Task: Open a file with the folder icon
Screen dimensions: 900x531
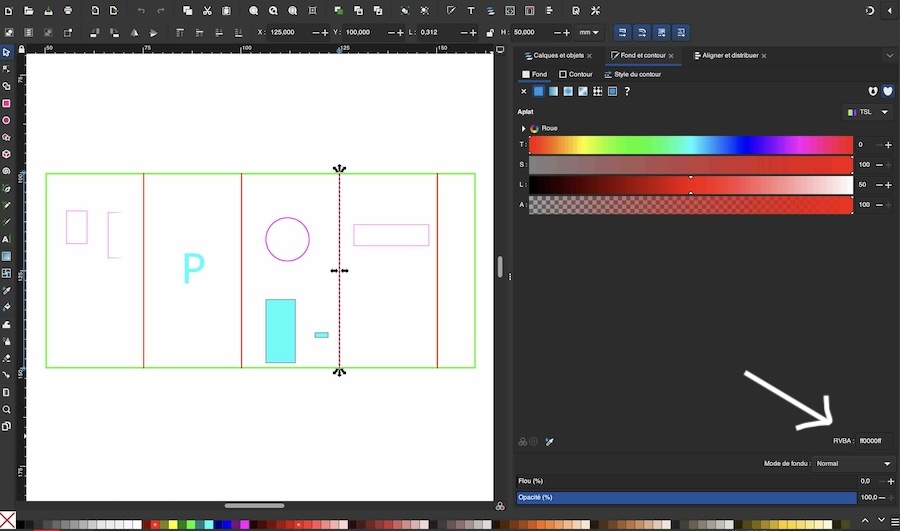Action: click(x=28, y=10)
